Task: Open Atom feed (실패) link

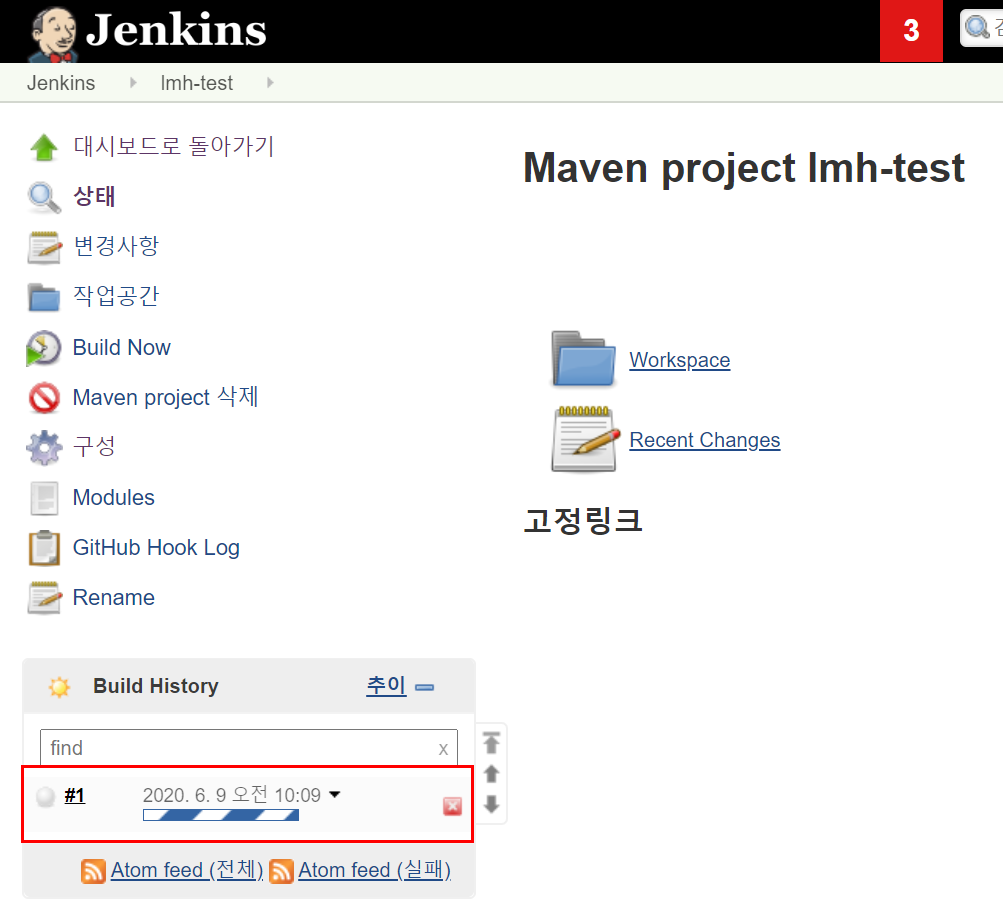Action: [374, 870]
